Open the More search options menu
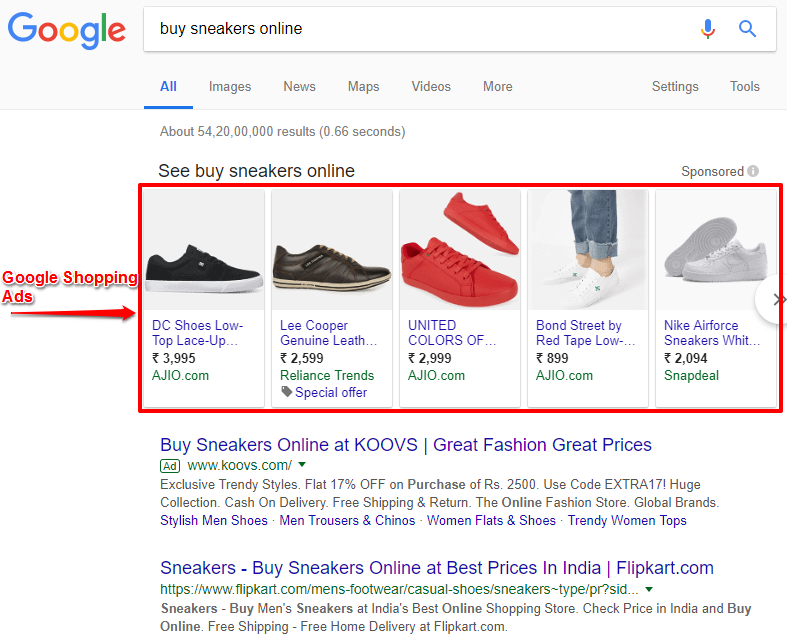The height and width of the screenshot is (639, 787). [x=497, y=87]
